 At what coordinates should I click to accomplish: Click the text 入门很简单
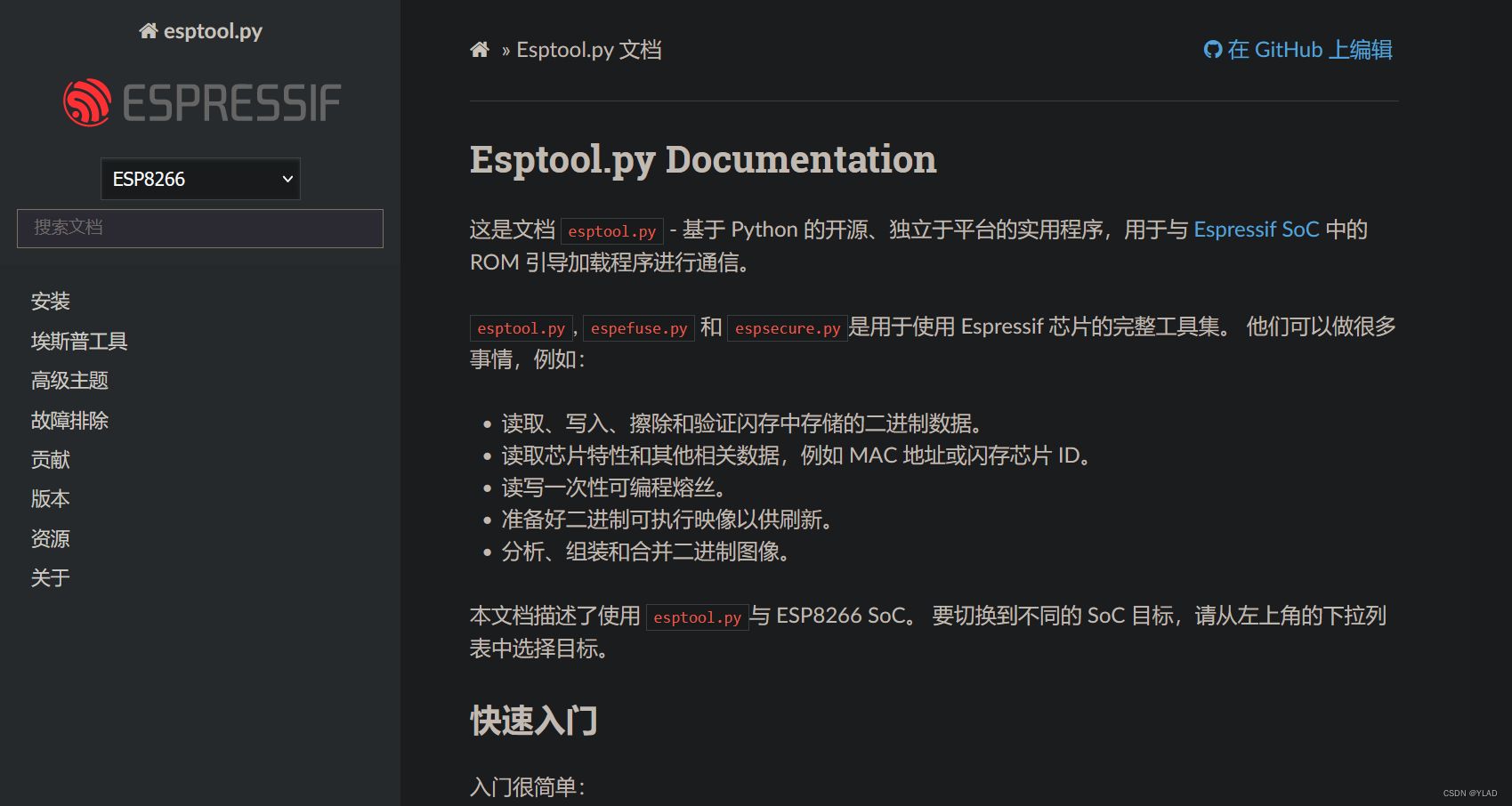pos(527,787)
